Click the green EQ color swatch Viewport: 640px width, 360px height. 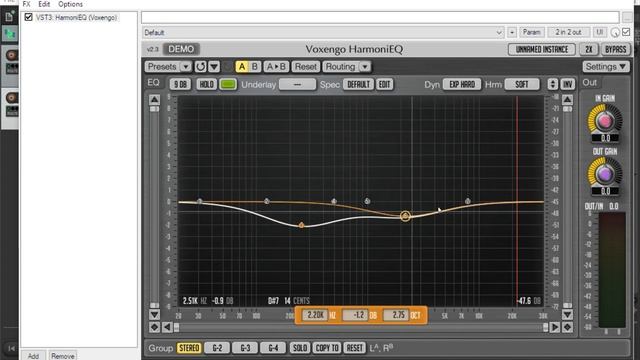(x=228, y=84)
